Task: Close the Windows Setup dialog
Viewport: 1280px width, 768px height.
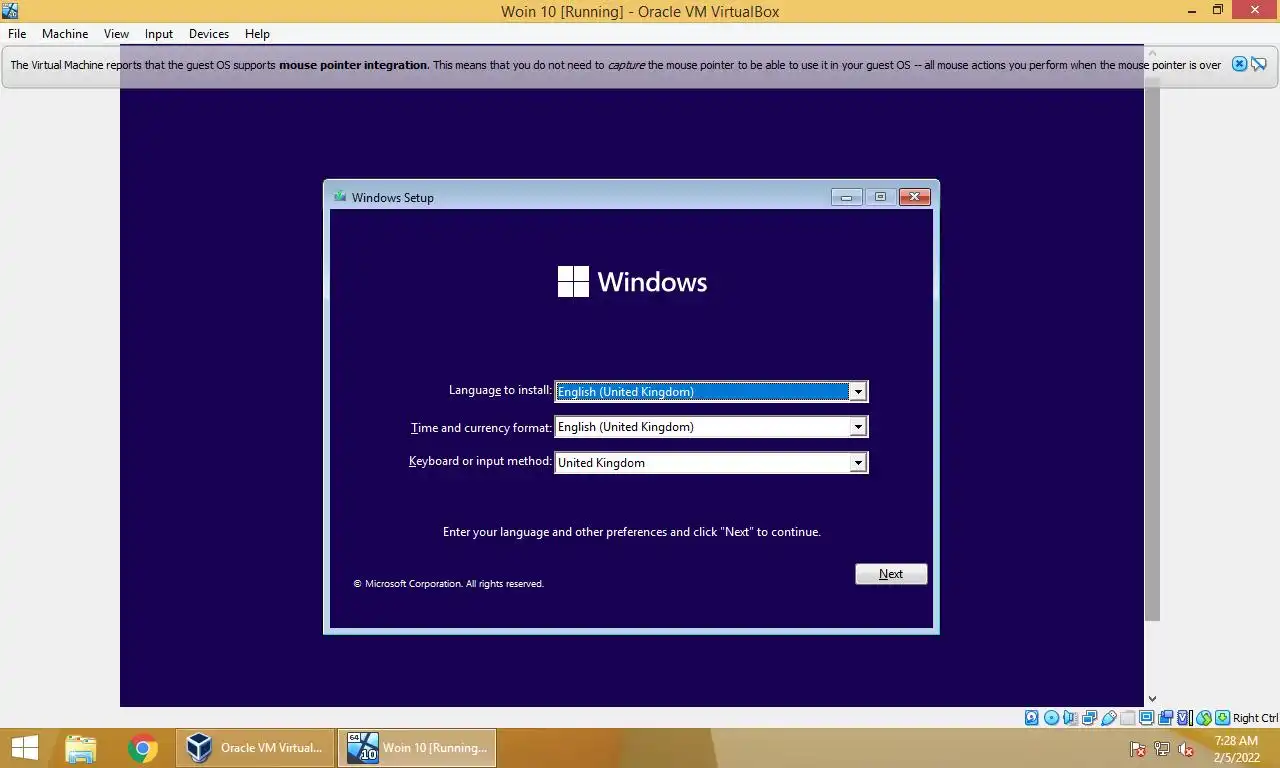Action: [x=915, y=197]
